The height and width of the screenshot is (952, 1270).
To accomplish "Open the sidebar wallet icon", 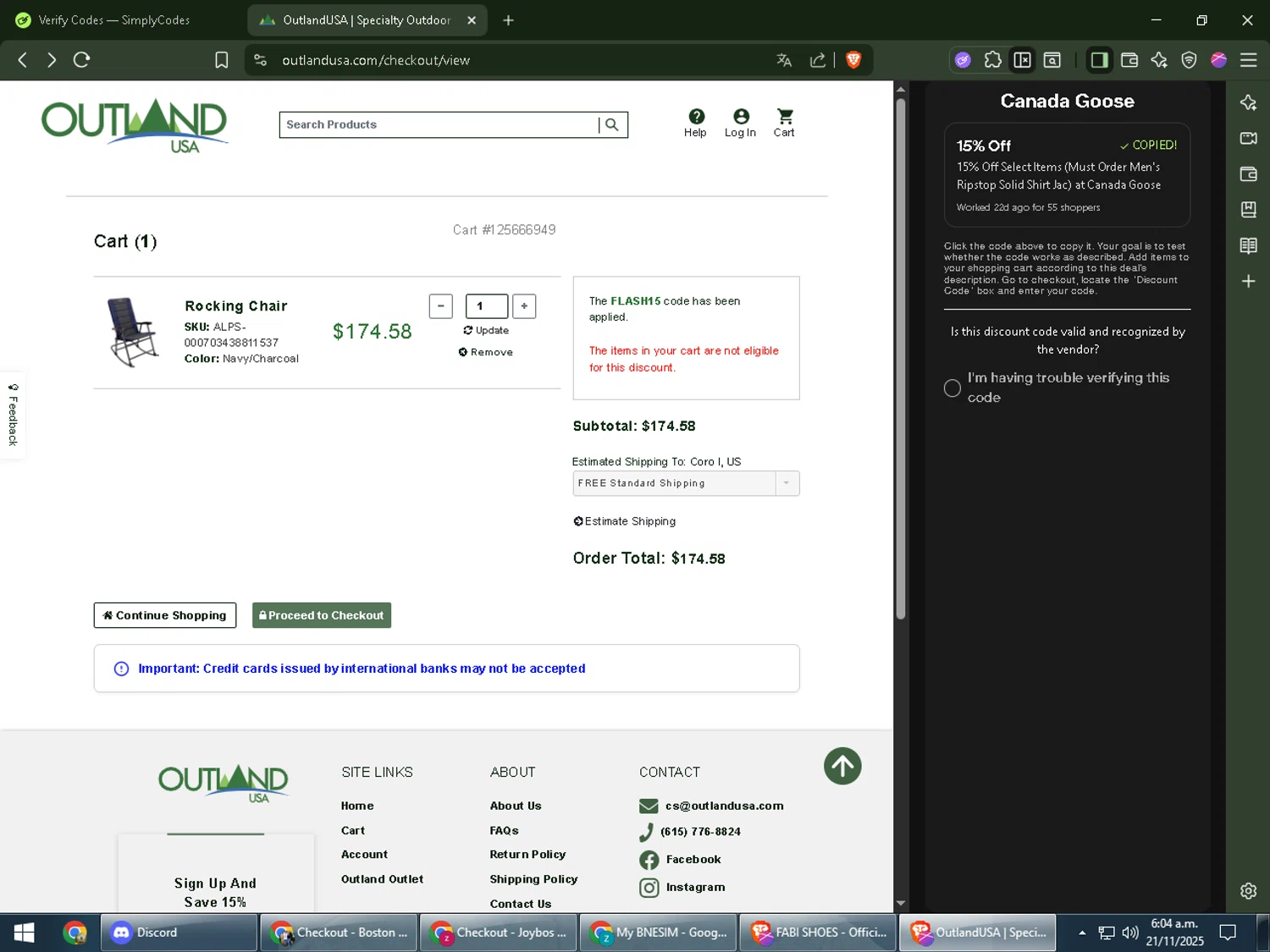I will click(1248, 173).
